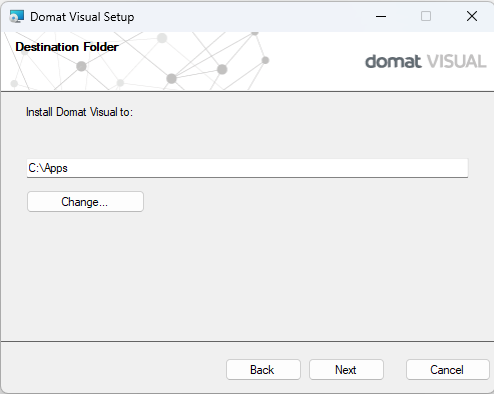Click the grey "VISUAL" word in the logo
The height and width of the screenshot is (394, 494).
coord(457,61)
